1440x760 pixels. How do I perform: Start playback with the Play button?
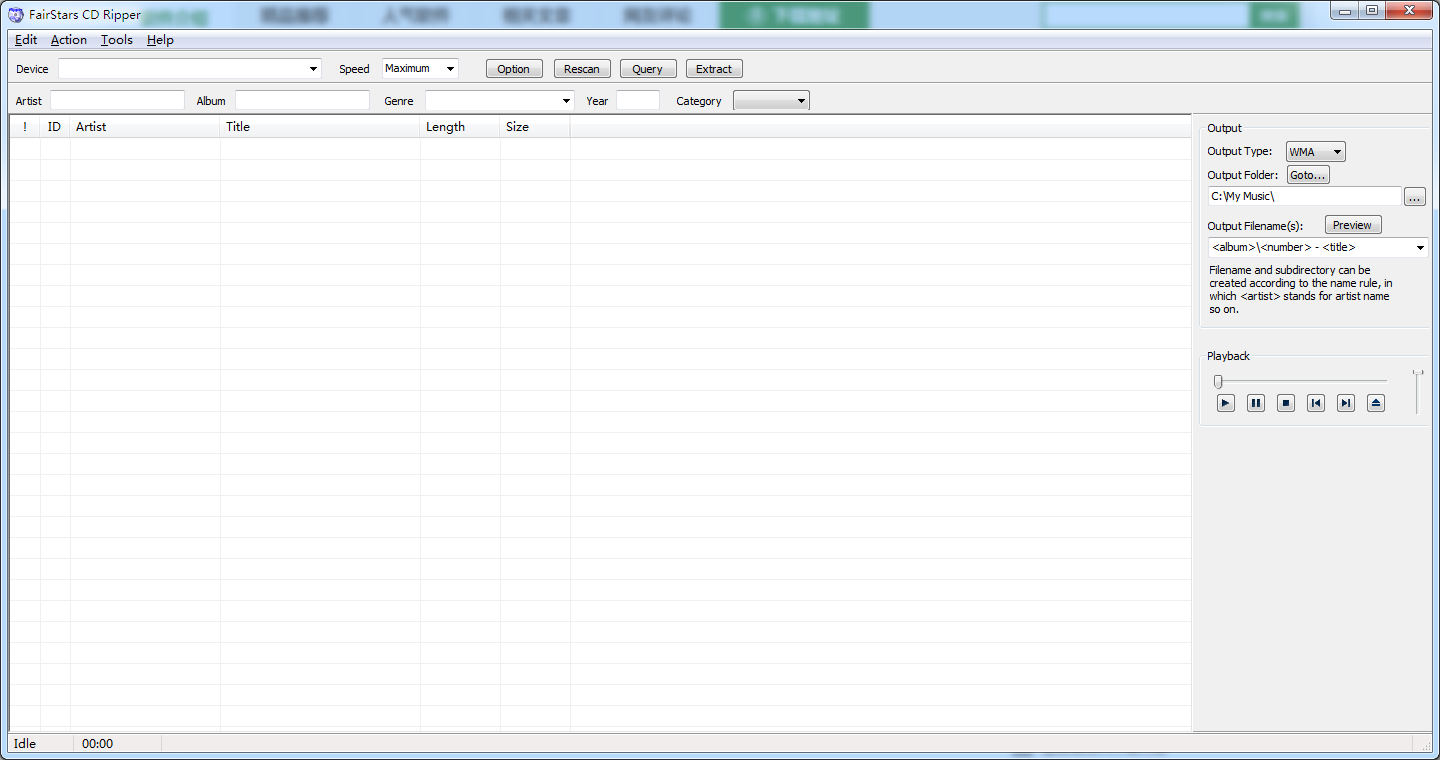1226,403
